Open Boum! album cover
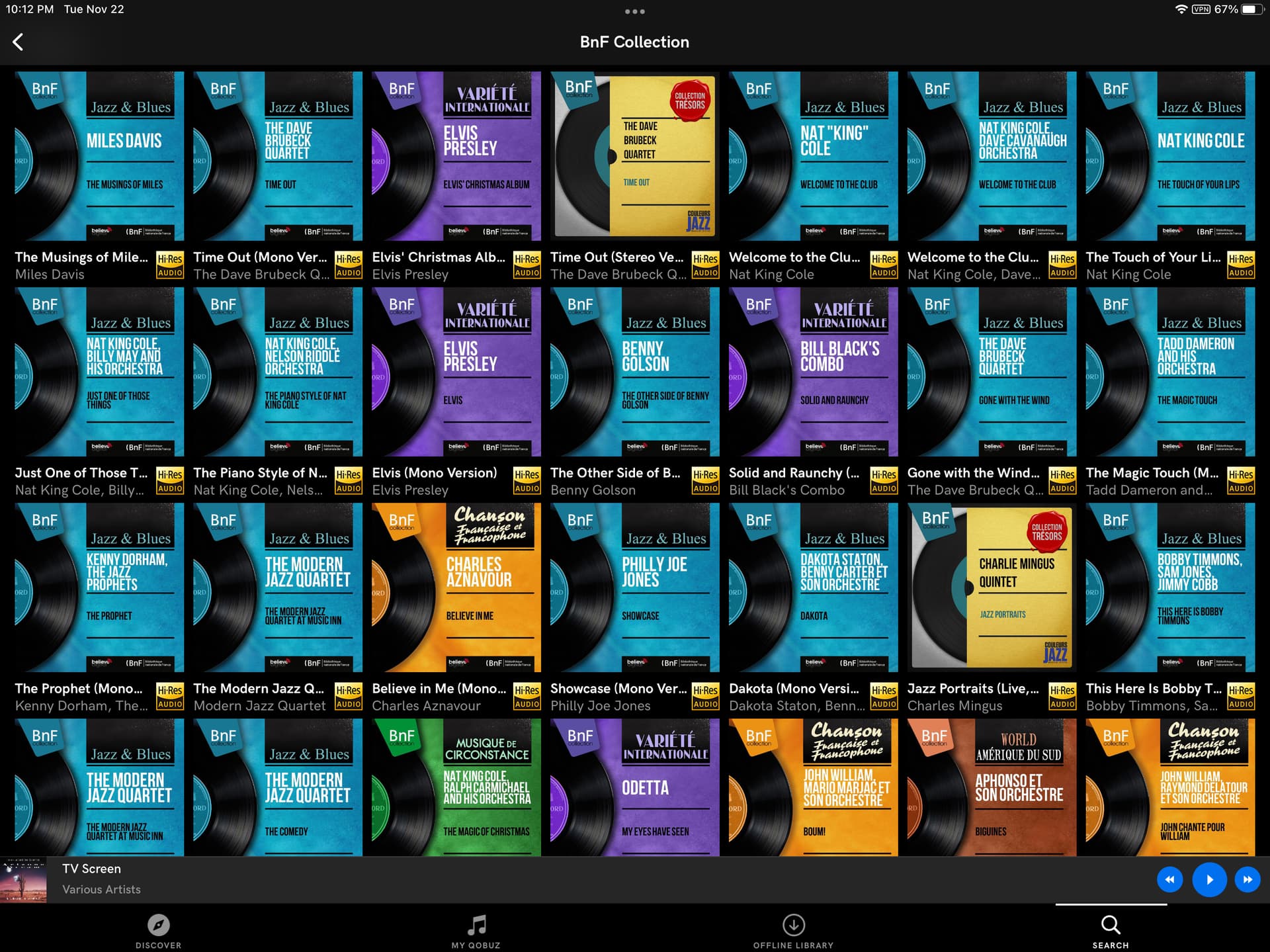1270x952 pixels. click(814, 787)
